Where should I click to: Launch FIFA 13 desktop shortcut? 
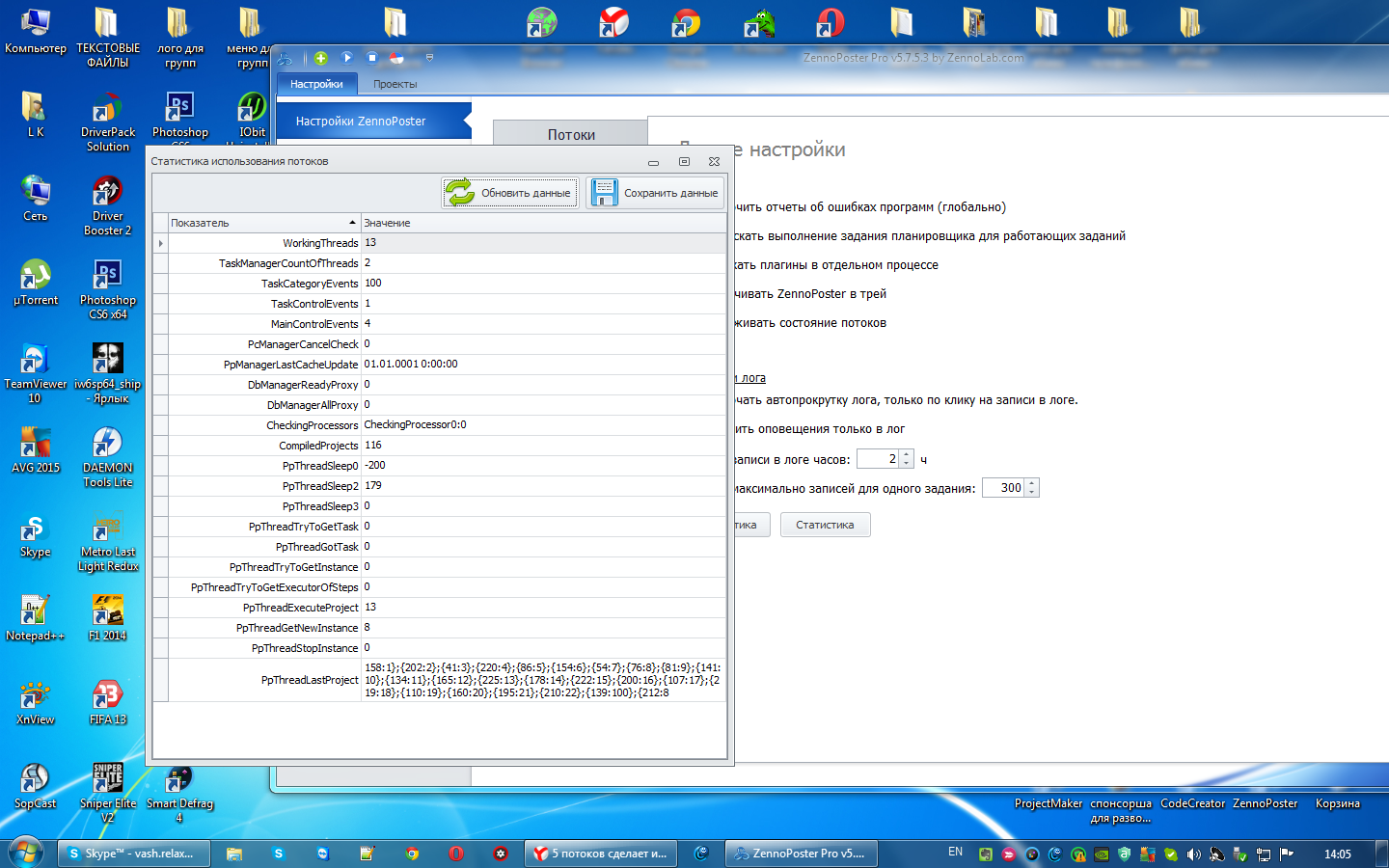[x=107, y=702]
